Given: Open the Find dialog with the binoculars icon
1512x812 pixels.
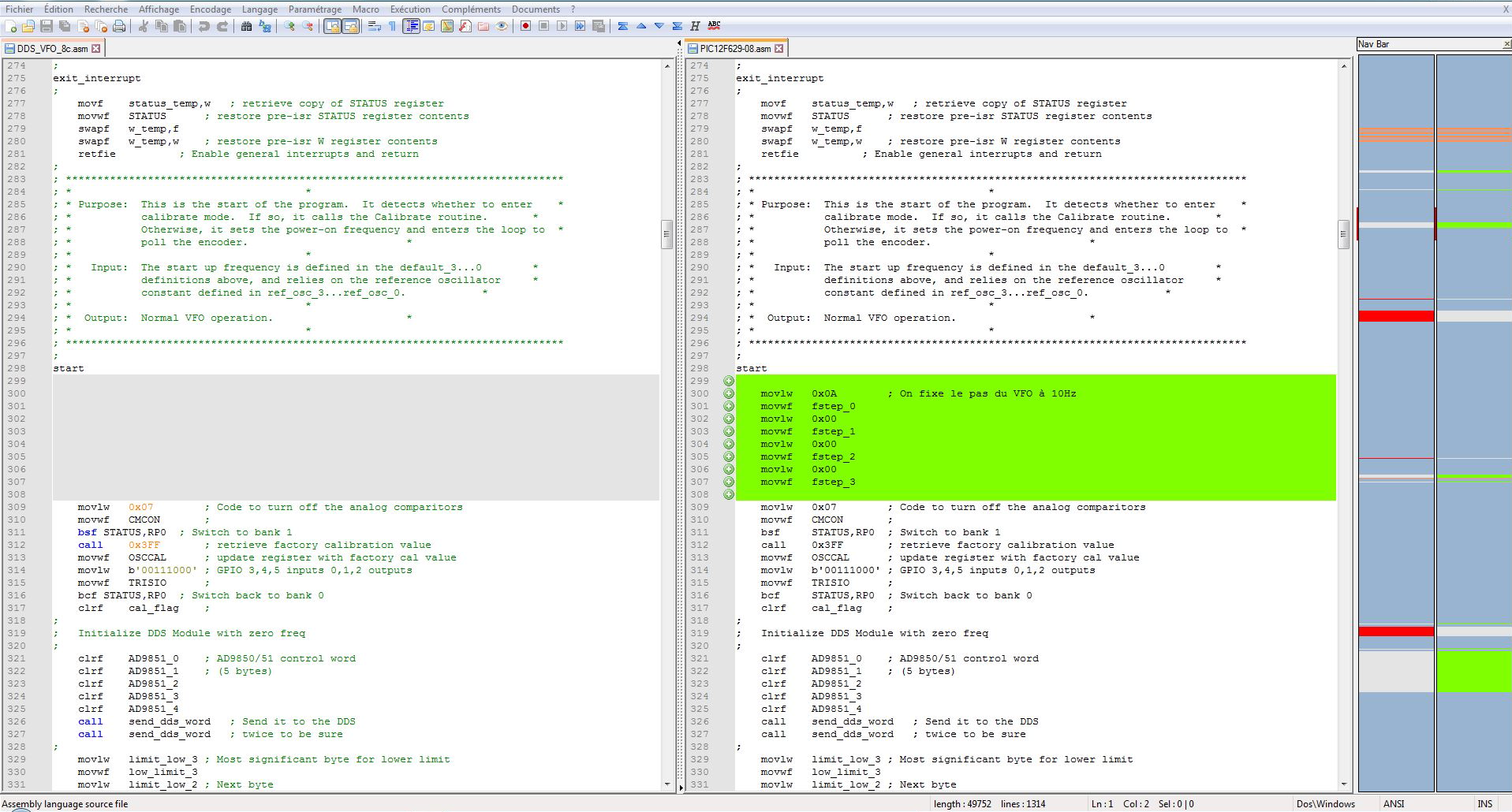Looking at the screenshot, I should [246, 26].
